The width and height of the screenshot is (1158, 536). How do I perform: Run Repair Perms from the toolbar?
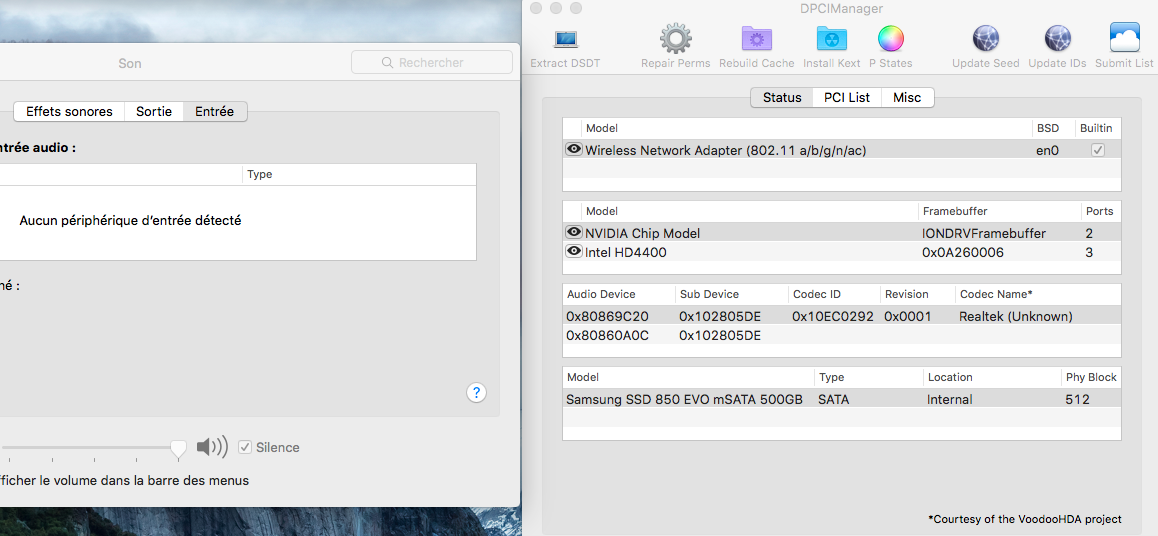coord(676,40)
